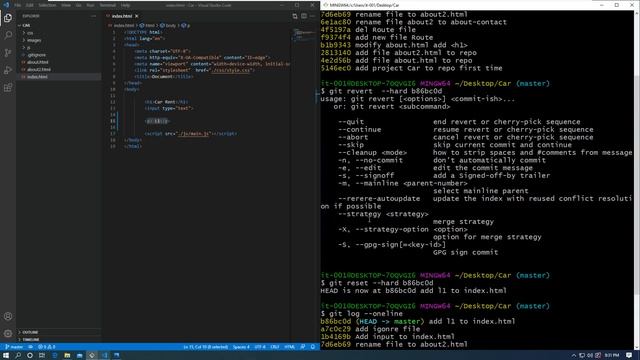The width and height of the screenshot is (640, 360).
Task: Open editor more actions ellipsis
Action: pos(313,16)
